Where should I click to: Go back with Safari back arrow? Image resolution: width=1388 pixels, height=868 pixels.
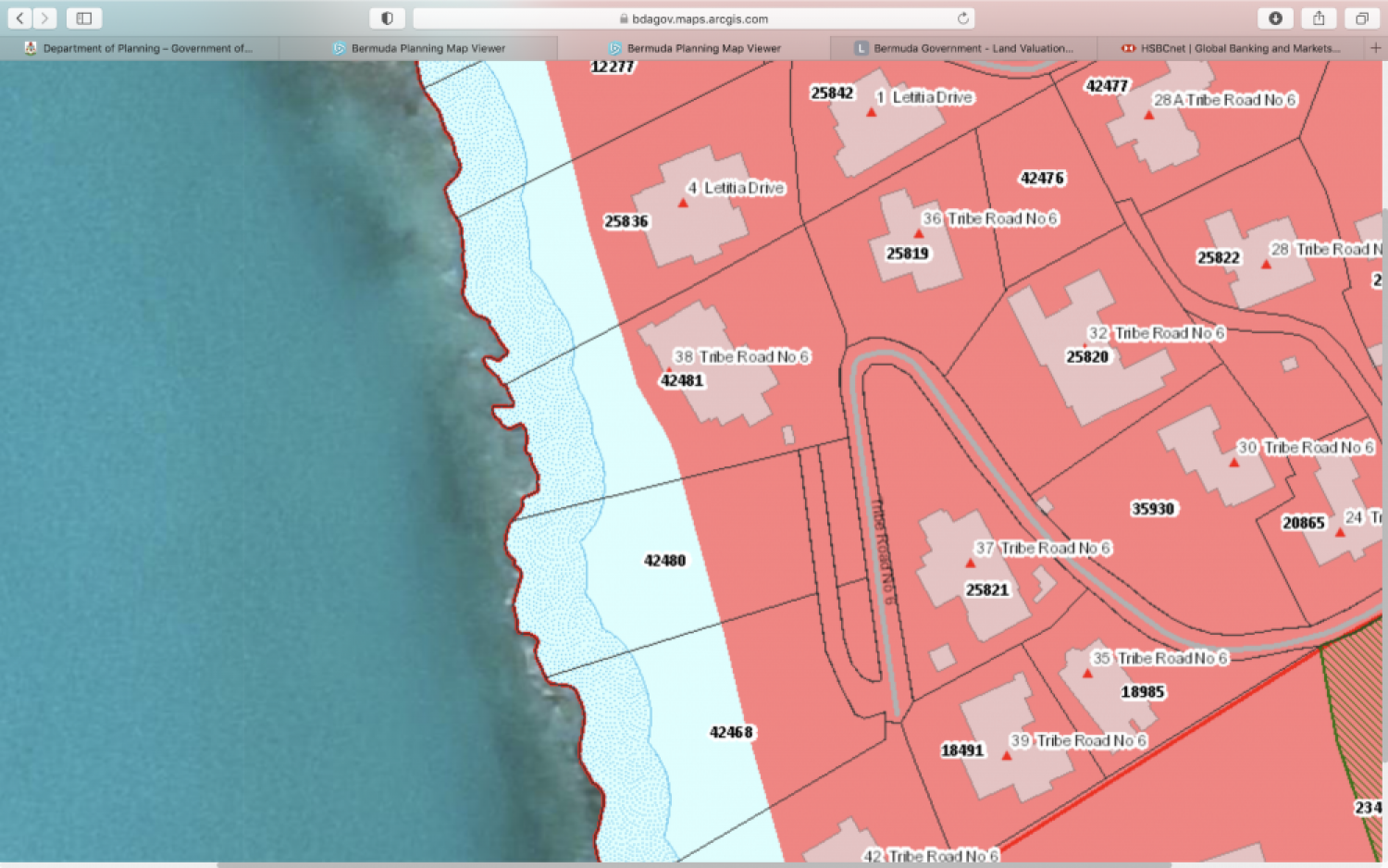coord(19,19)
